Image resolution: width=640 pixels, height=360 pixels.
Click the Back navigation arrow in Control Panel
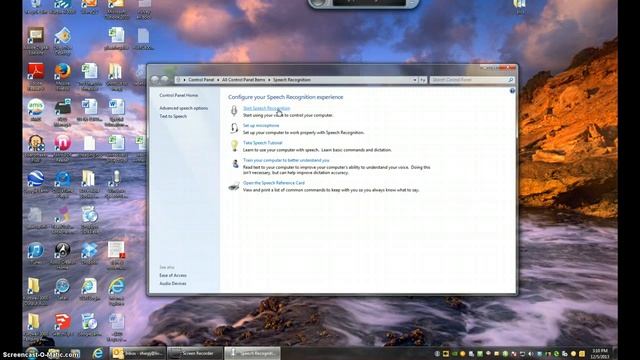(155, 80)
